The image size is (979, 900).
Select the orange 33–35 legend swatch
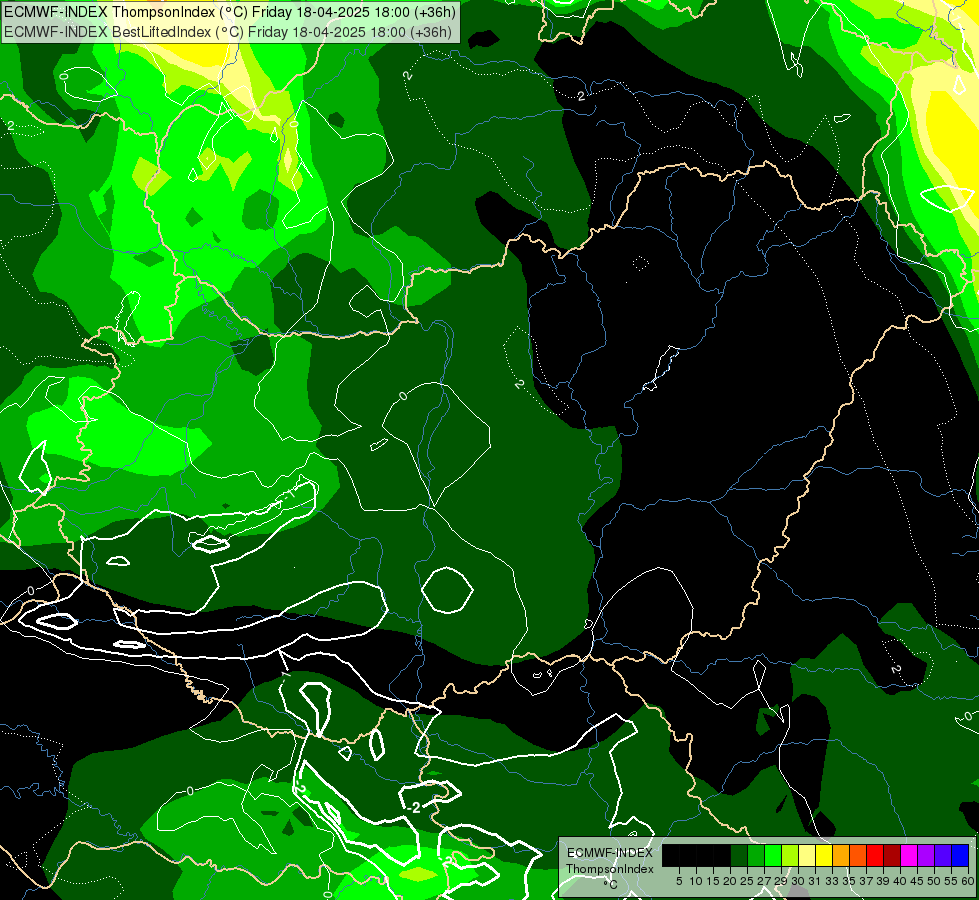[x=841, y=855]
